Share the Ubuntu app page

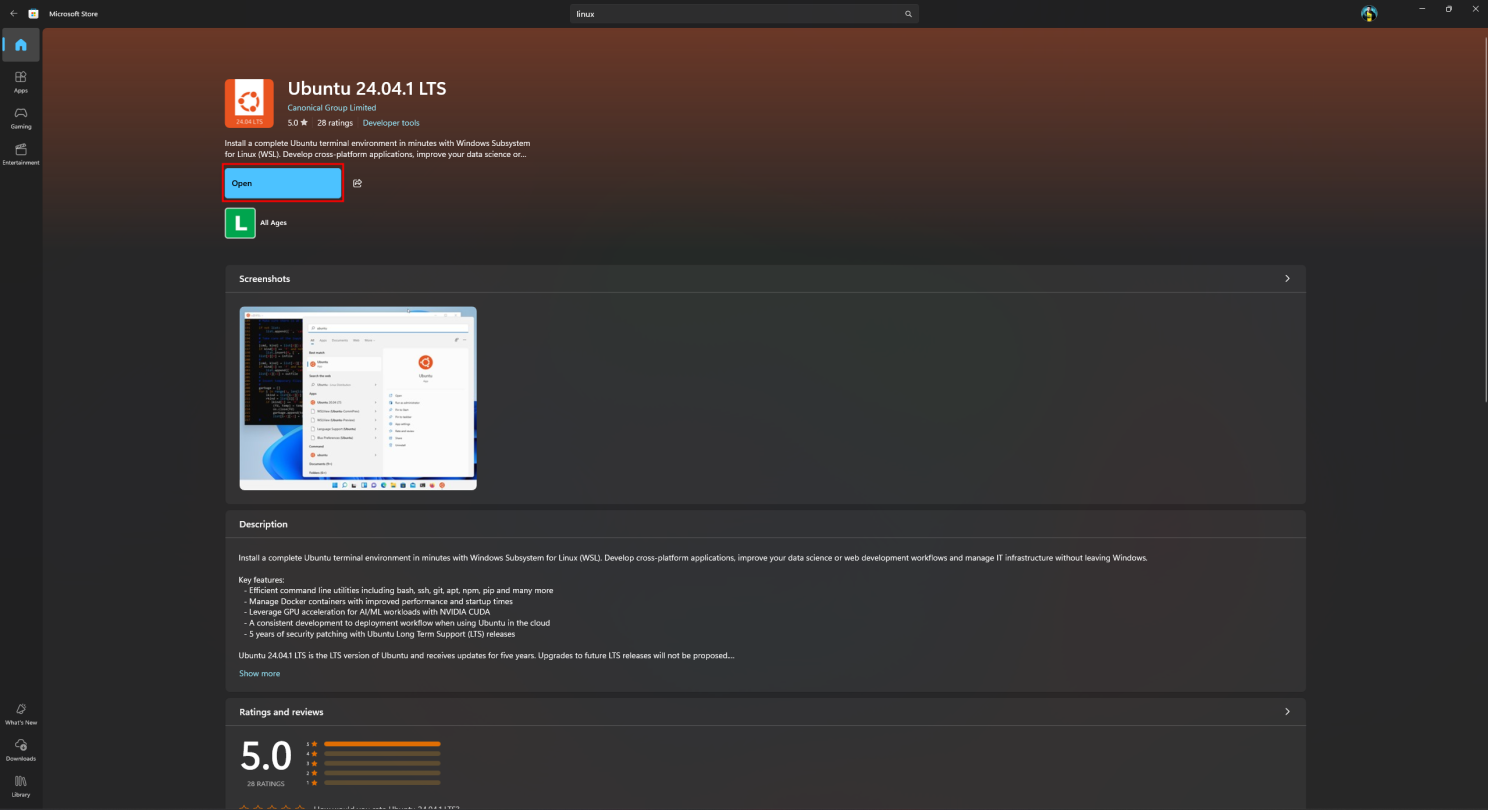[x=357, y=183]
